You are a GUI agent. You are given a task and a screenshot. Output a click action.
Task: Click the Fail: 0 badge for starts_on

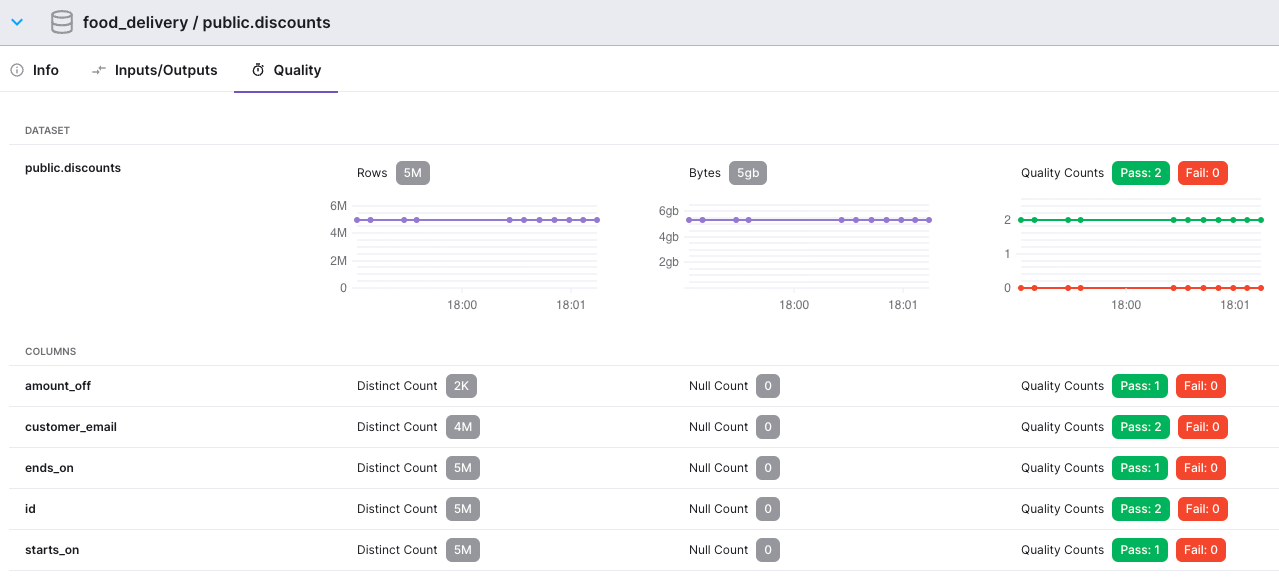[x=1200, y=549]
